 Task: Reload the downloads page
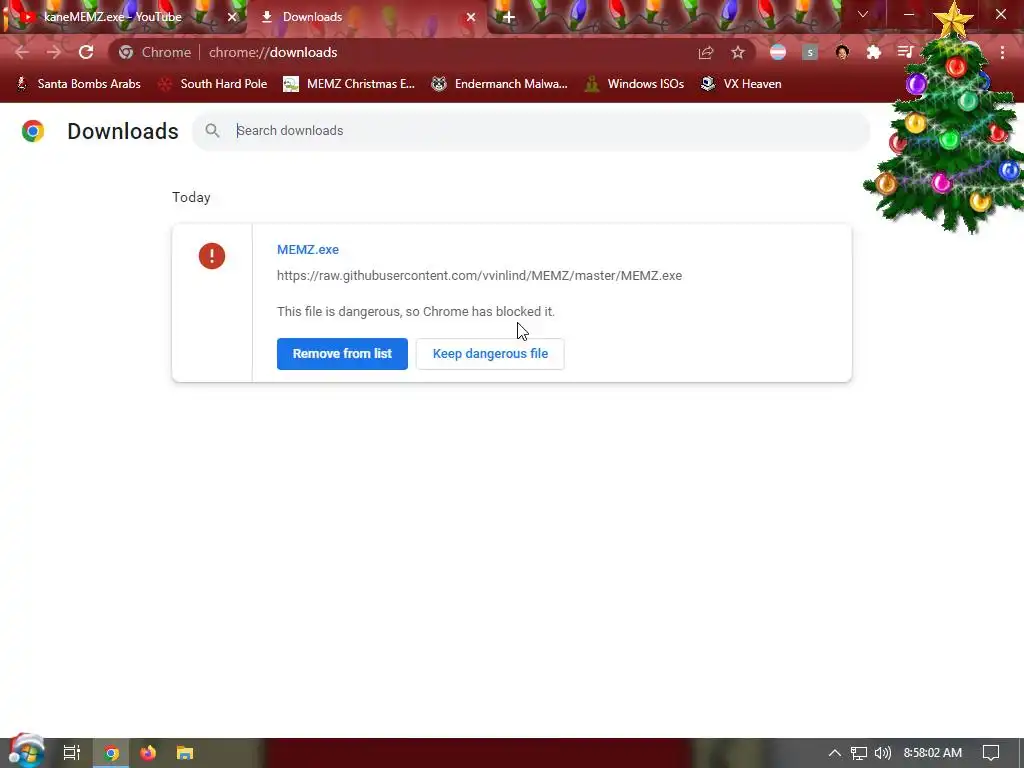pyautogui.click(x=86, y=52)
